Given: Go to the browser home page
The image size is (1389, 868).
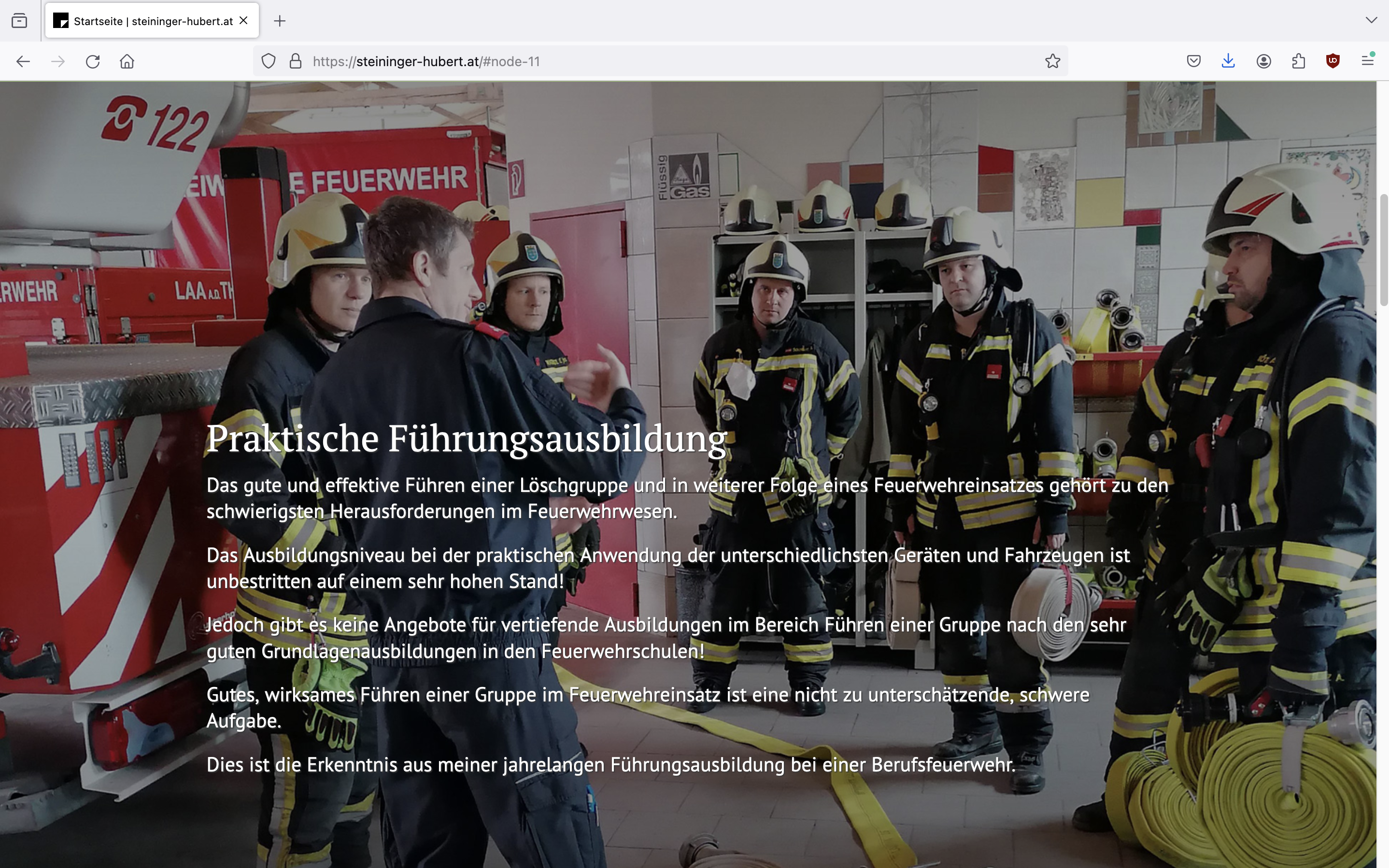Looking at the screenshot, I should coord(127,61).
